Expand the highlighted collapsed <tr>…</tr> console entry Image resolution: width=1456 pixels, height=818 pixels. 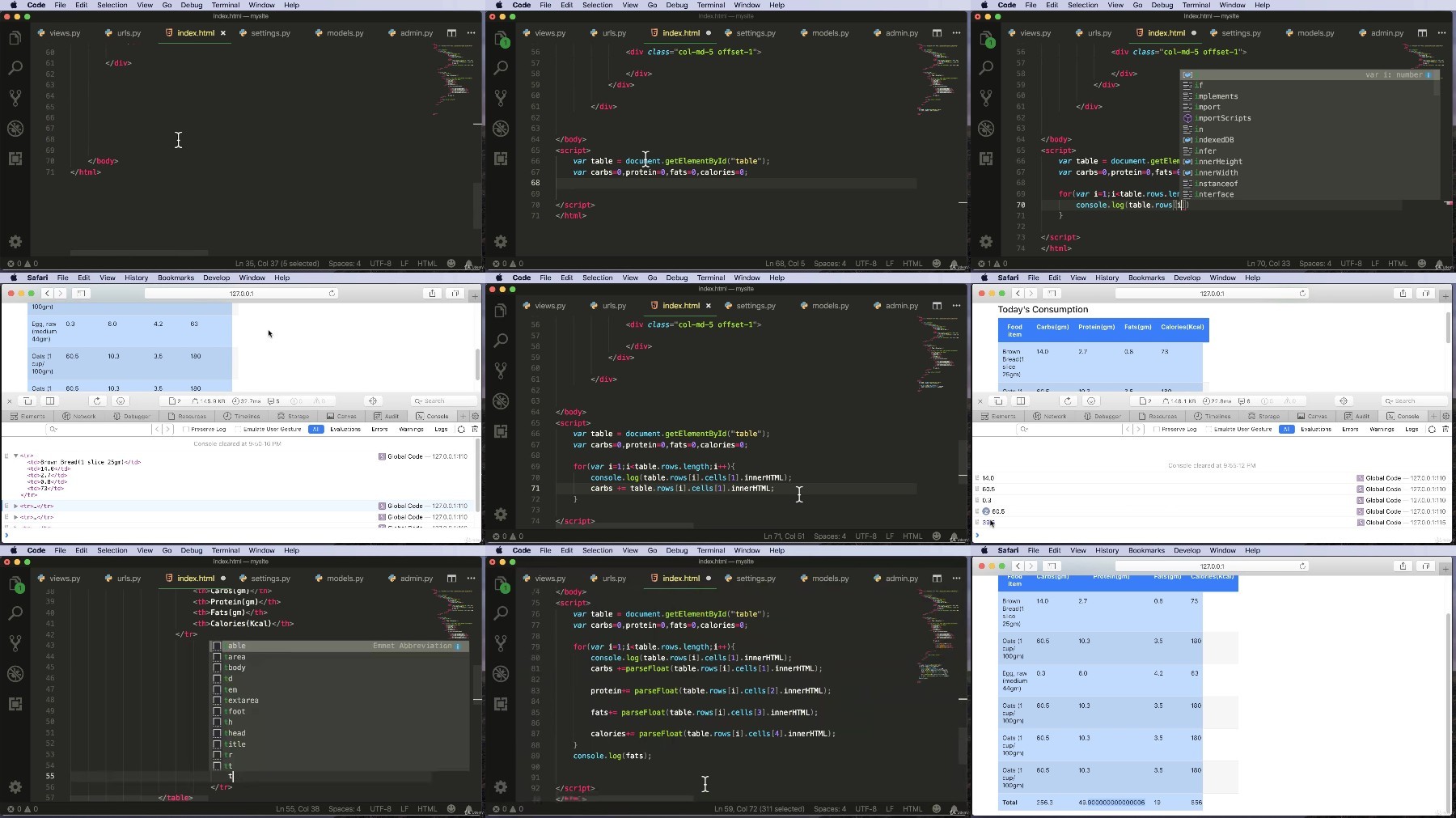[15, 506]
